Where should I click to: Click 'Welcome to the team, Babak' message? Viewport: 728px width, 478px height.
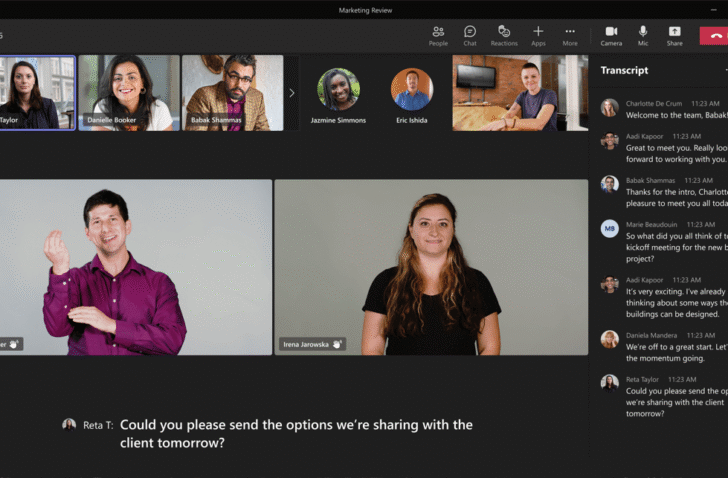click(x=676, y=115)
